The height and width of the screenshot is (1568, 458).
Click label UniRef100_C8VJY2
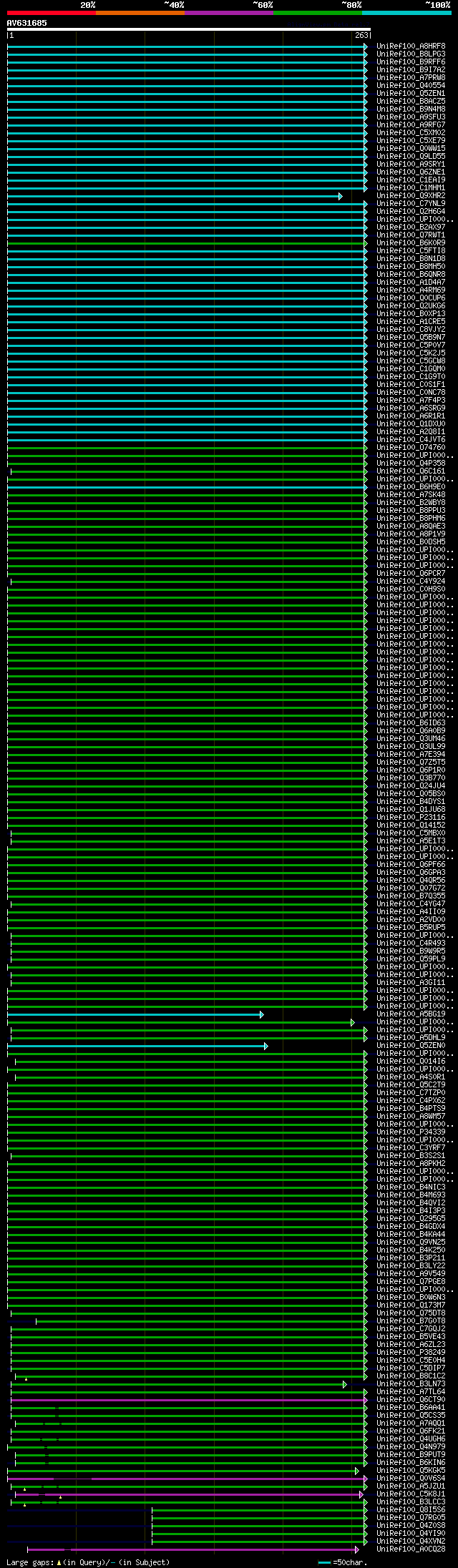coord(411,330)
